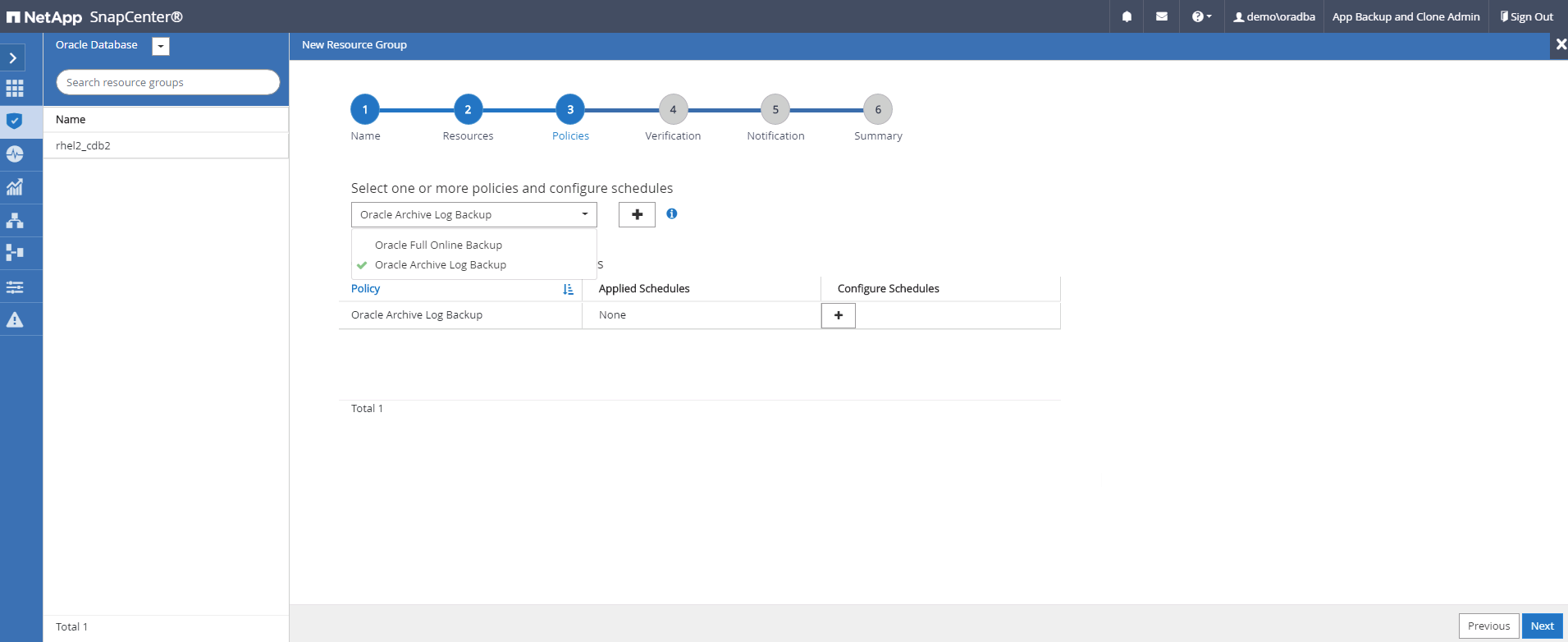Sign Out of SnapCenter
This screenshot has width=1568, height=642.
1527,16
